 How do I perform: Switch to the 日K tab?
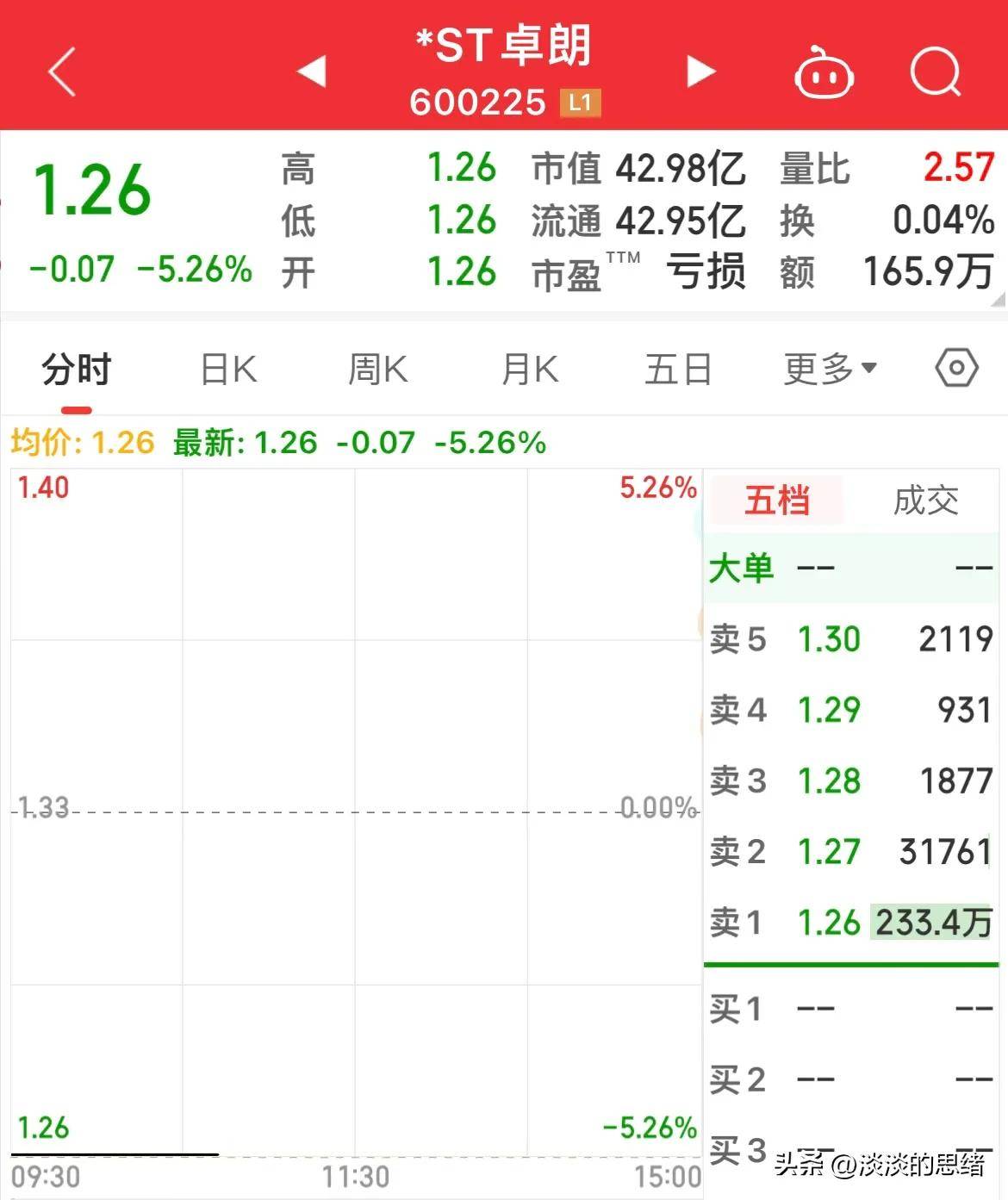[228, 370]
